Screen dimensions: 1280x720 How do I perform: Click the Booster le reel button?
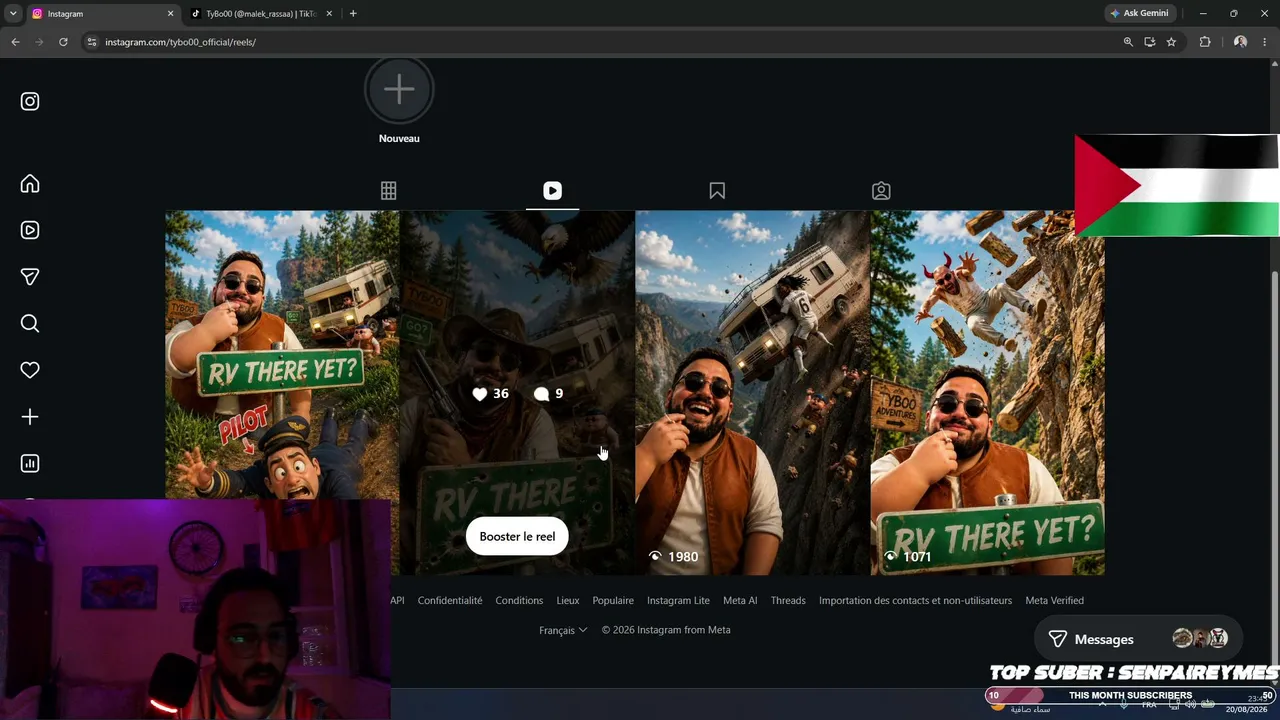[517, 536]
